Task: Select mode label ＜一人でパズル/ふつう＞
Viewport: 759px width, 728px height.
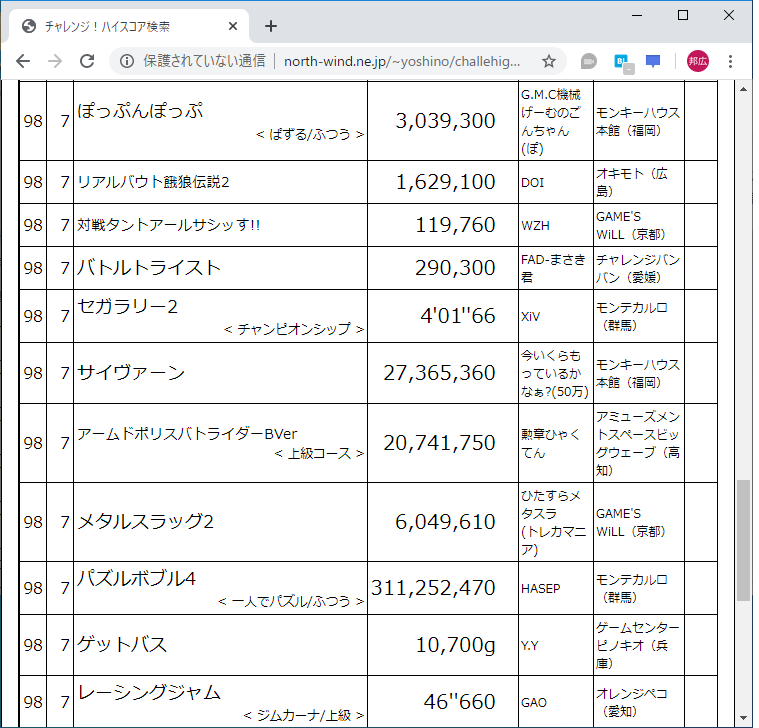Action: [x=291, y=602]
